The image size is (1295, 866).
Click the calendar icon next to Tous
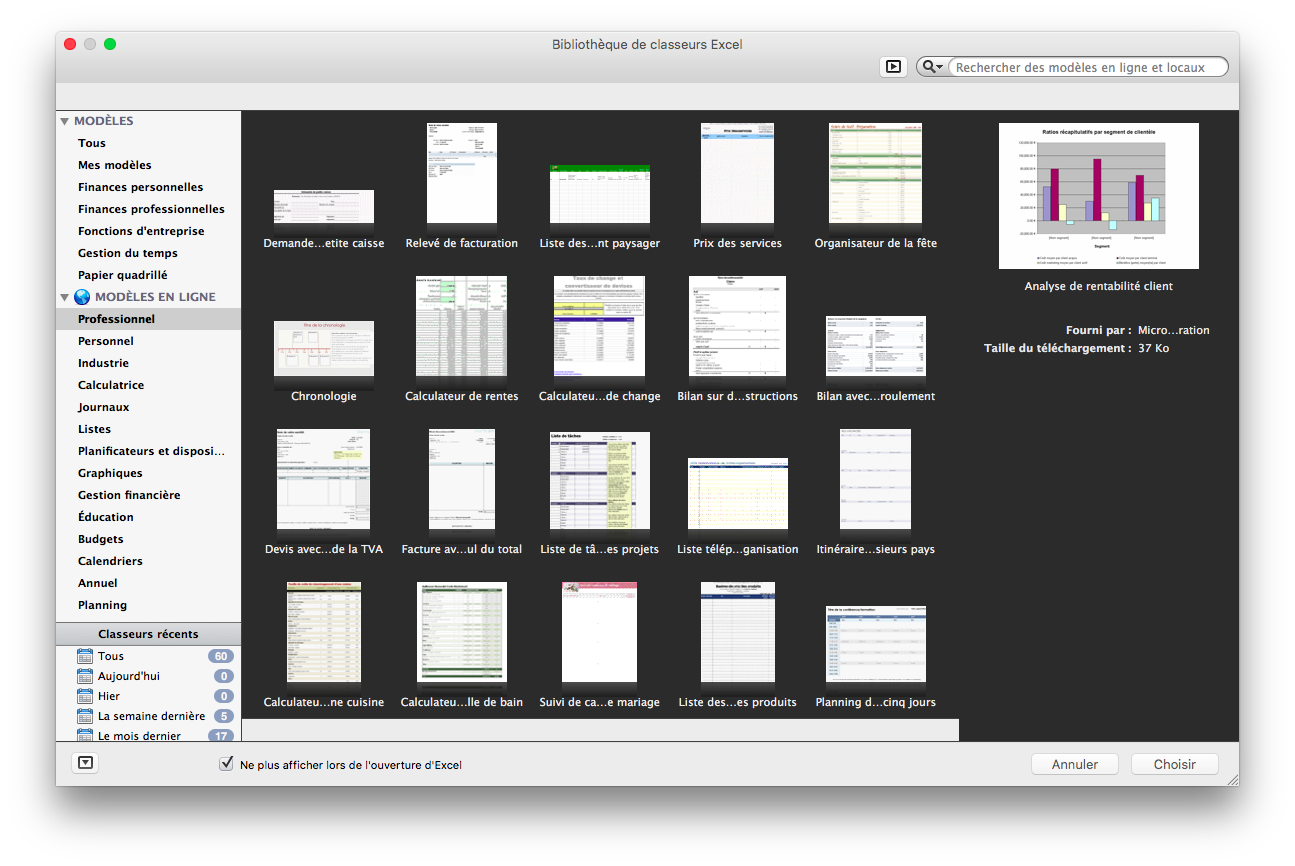tap(85, 656)
